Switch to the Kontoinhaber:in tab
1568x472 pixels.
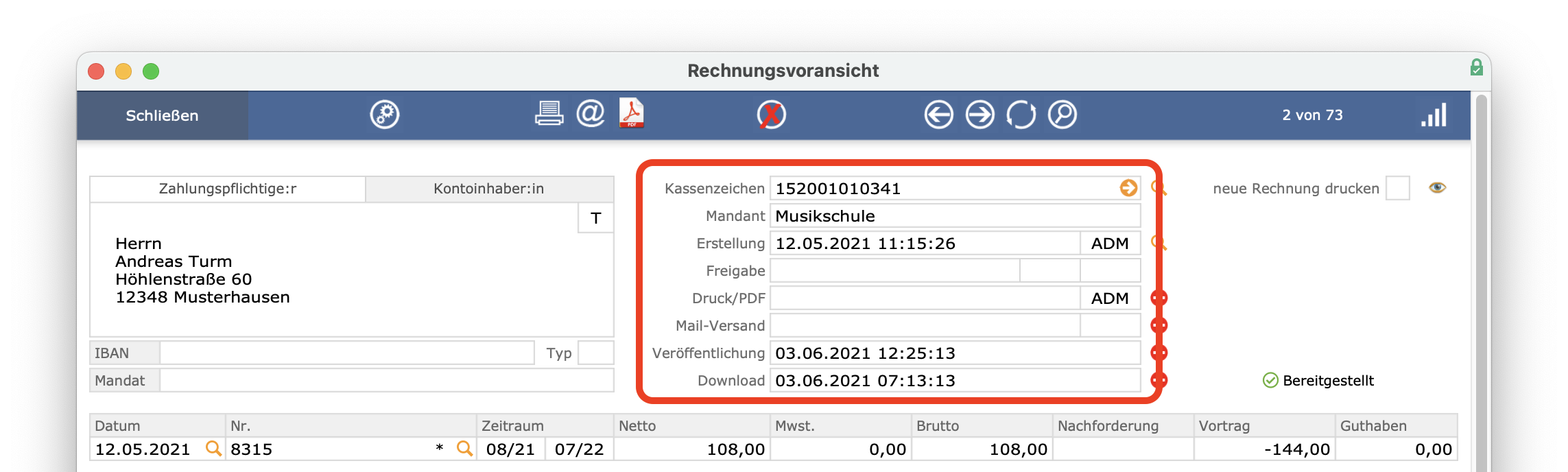489,189
